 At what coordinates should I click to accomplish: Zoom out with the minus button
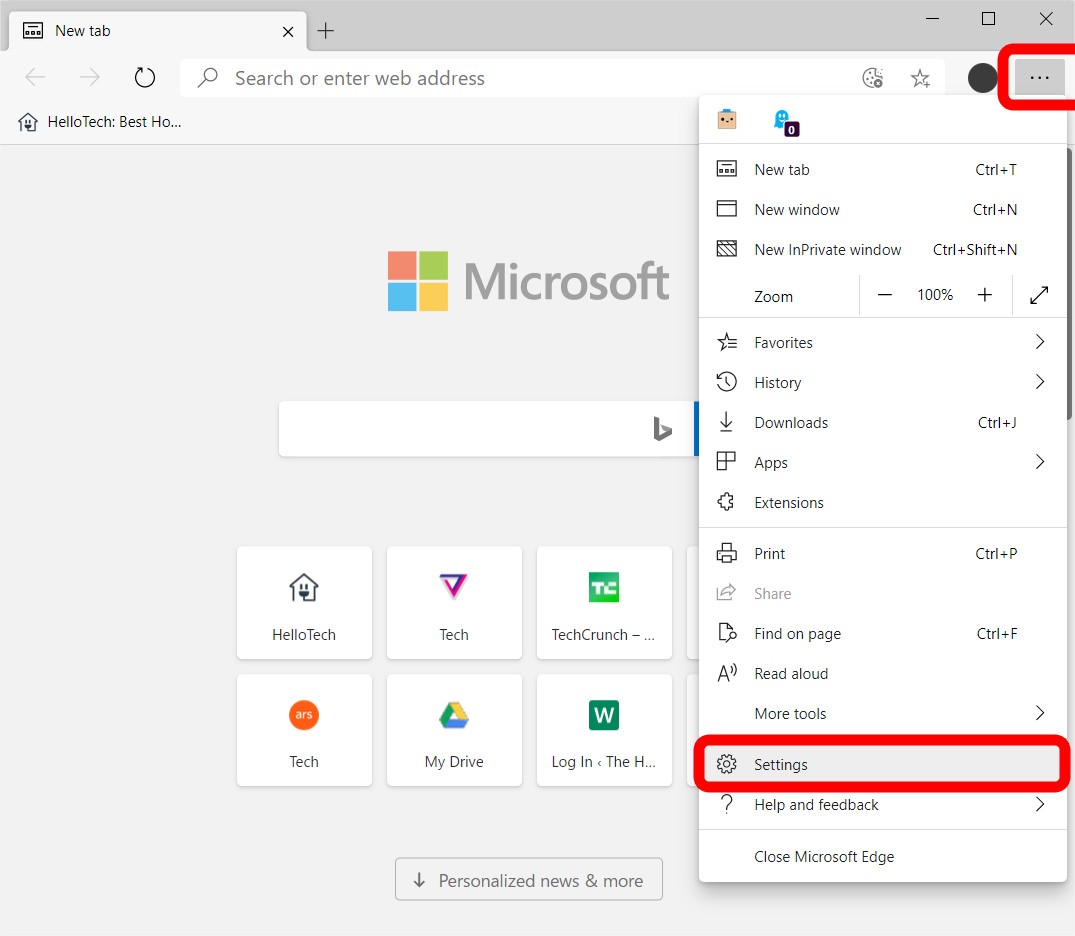pos(885,295)
